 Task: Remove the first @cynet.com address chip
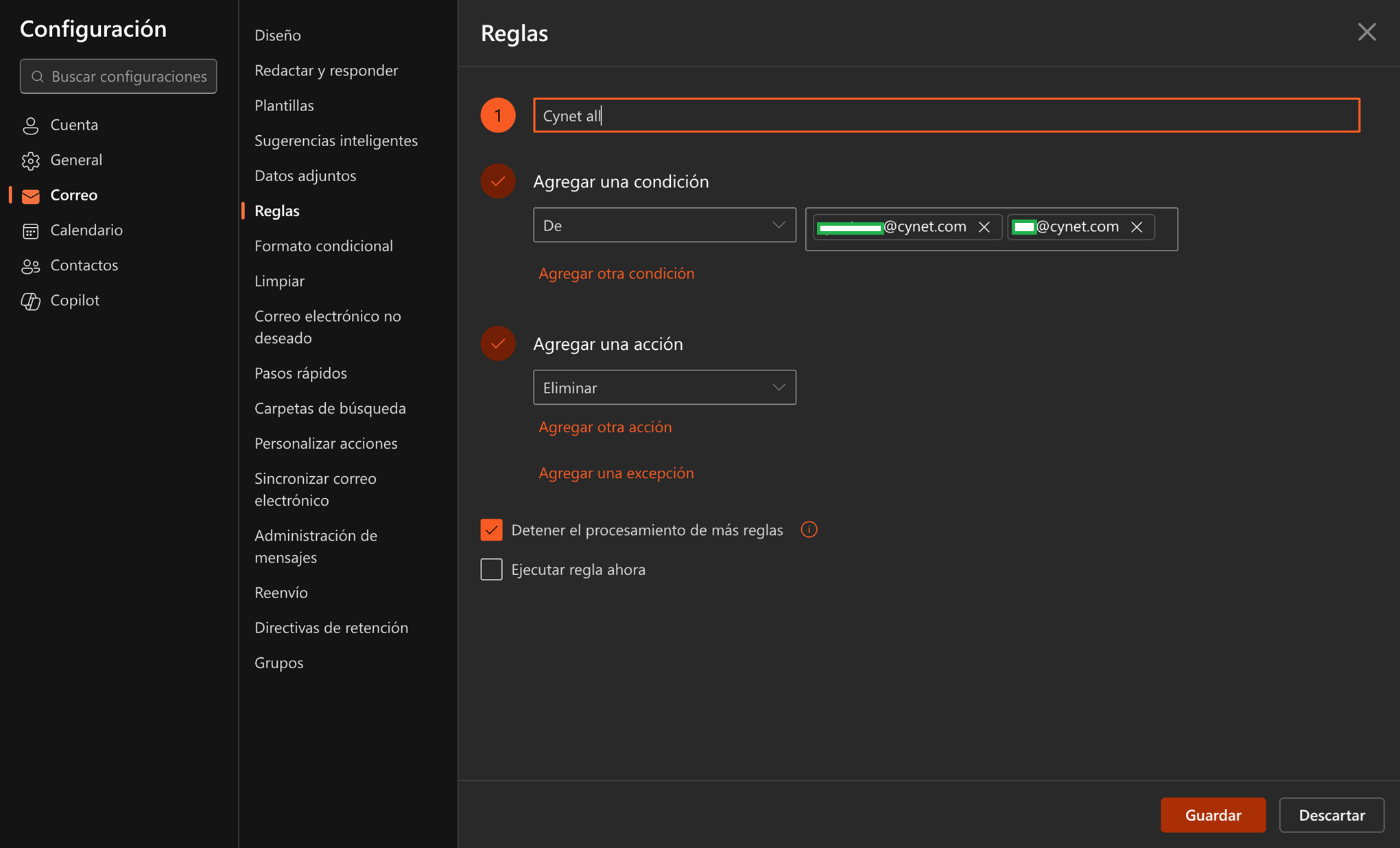click(984, 226)
